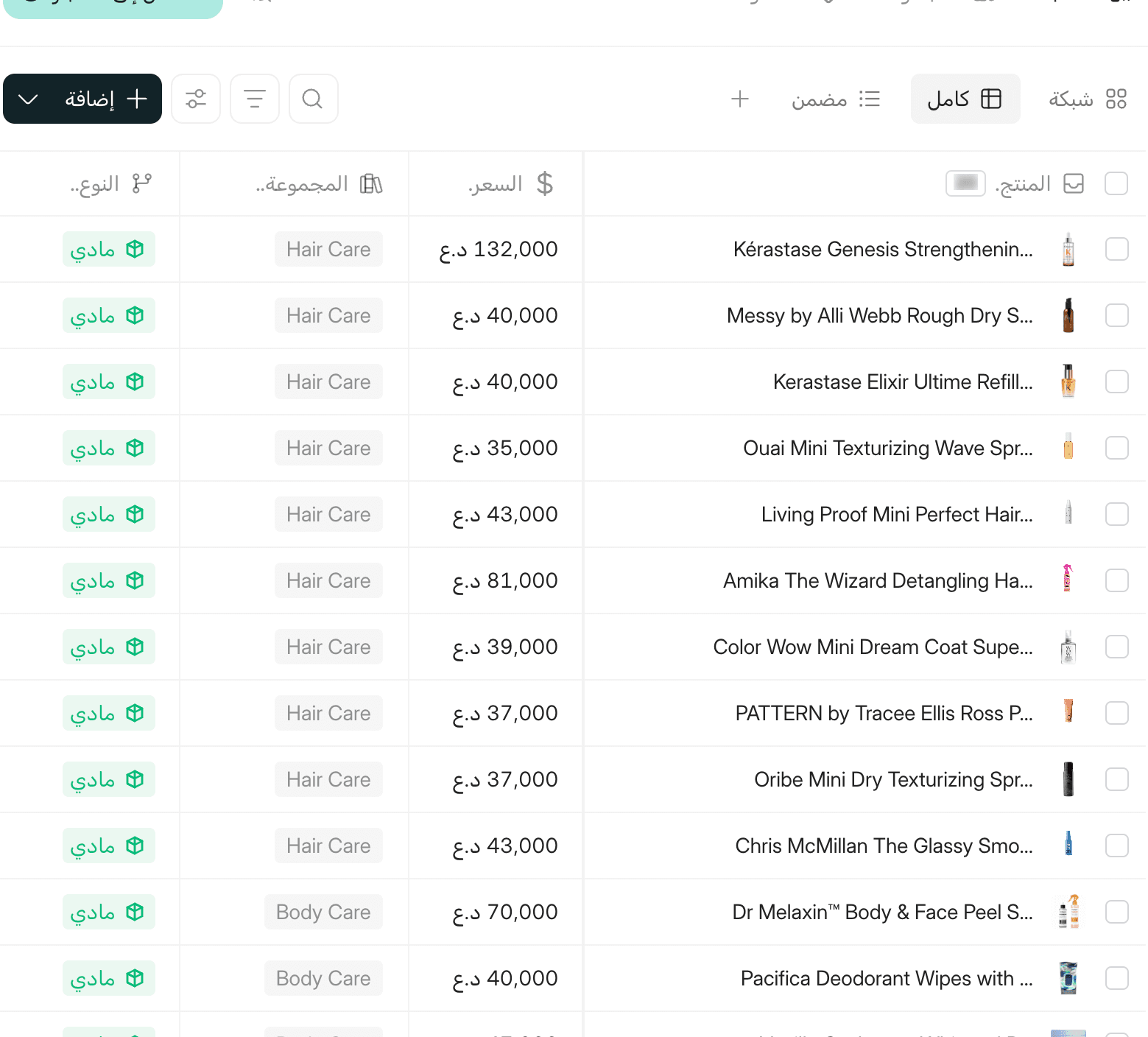
Task: Select checkbox for Amika The Wizard row
Action: [1116, 580]
